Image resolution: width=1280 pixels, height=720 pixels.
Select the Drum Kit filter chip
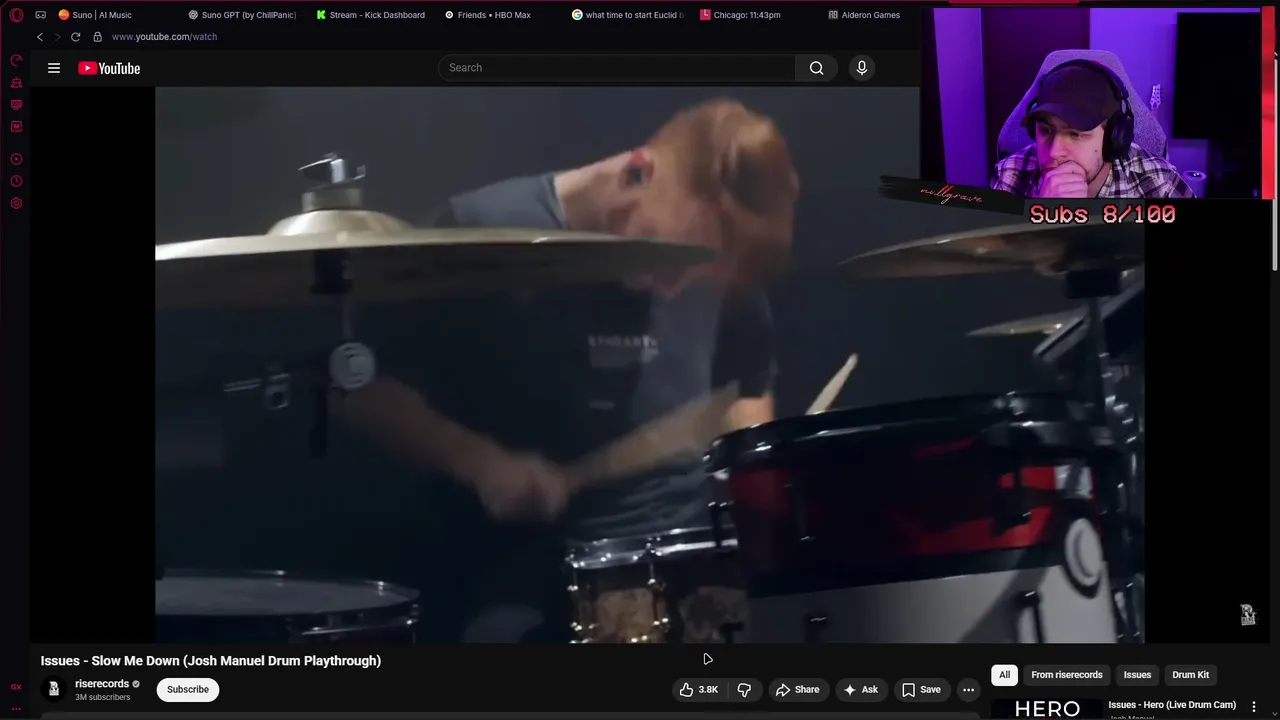(x=1190, y=675)
